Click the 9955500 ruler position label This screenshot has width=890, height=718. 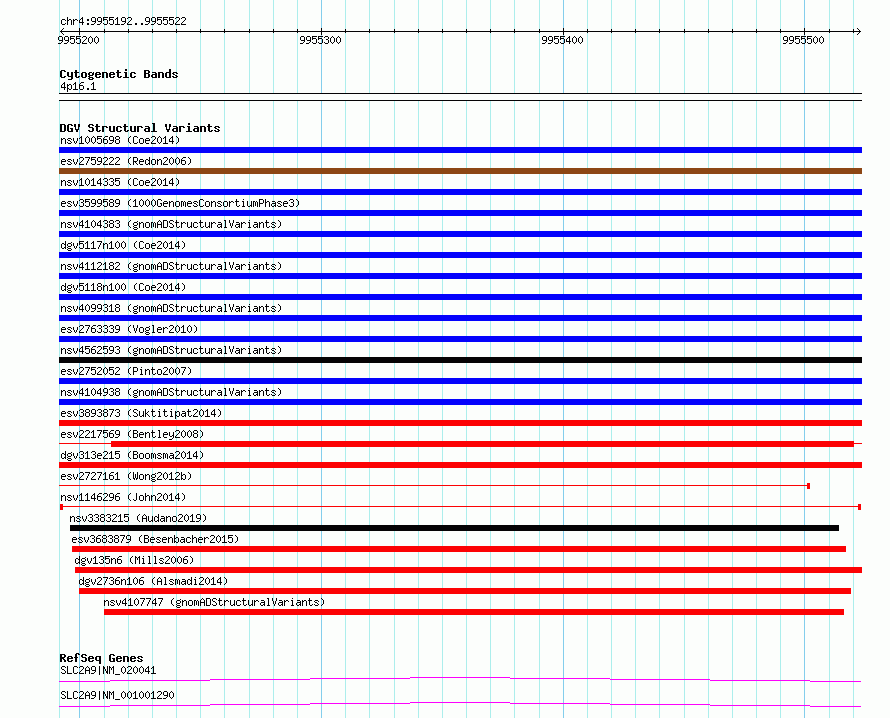point(803,40)
